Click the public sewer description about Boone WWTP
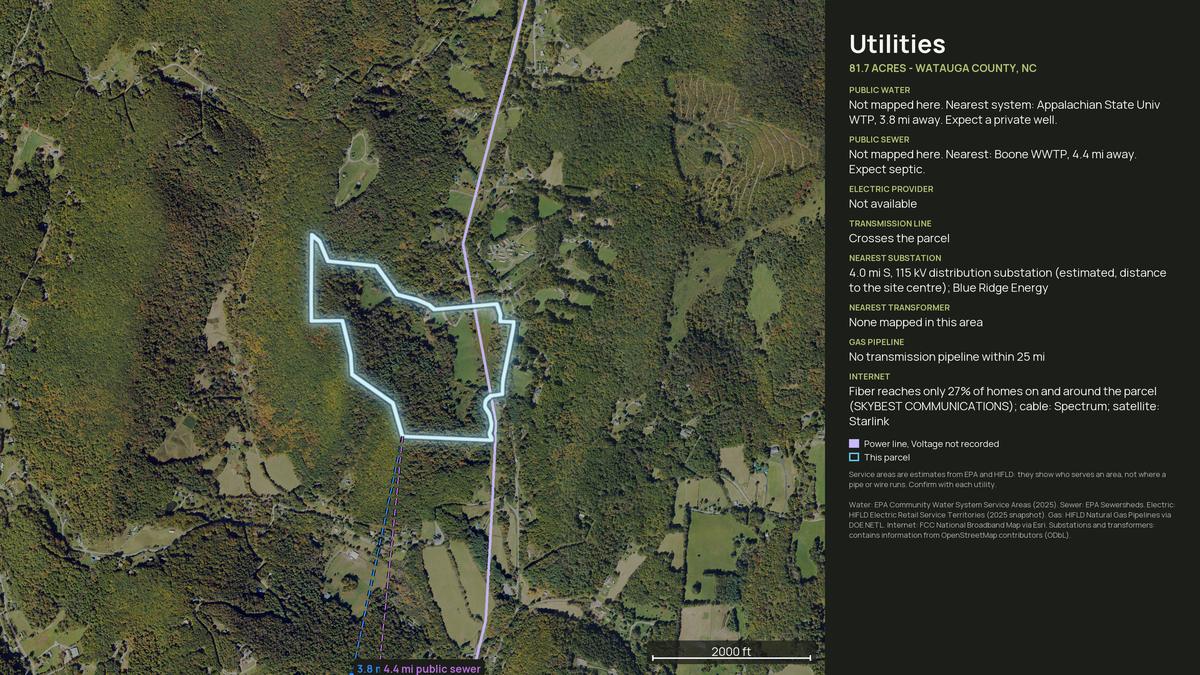 click(x=993, y=161)
